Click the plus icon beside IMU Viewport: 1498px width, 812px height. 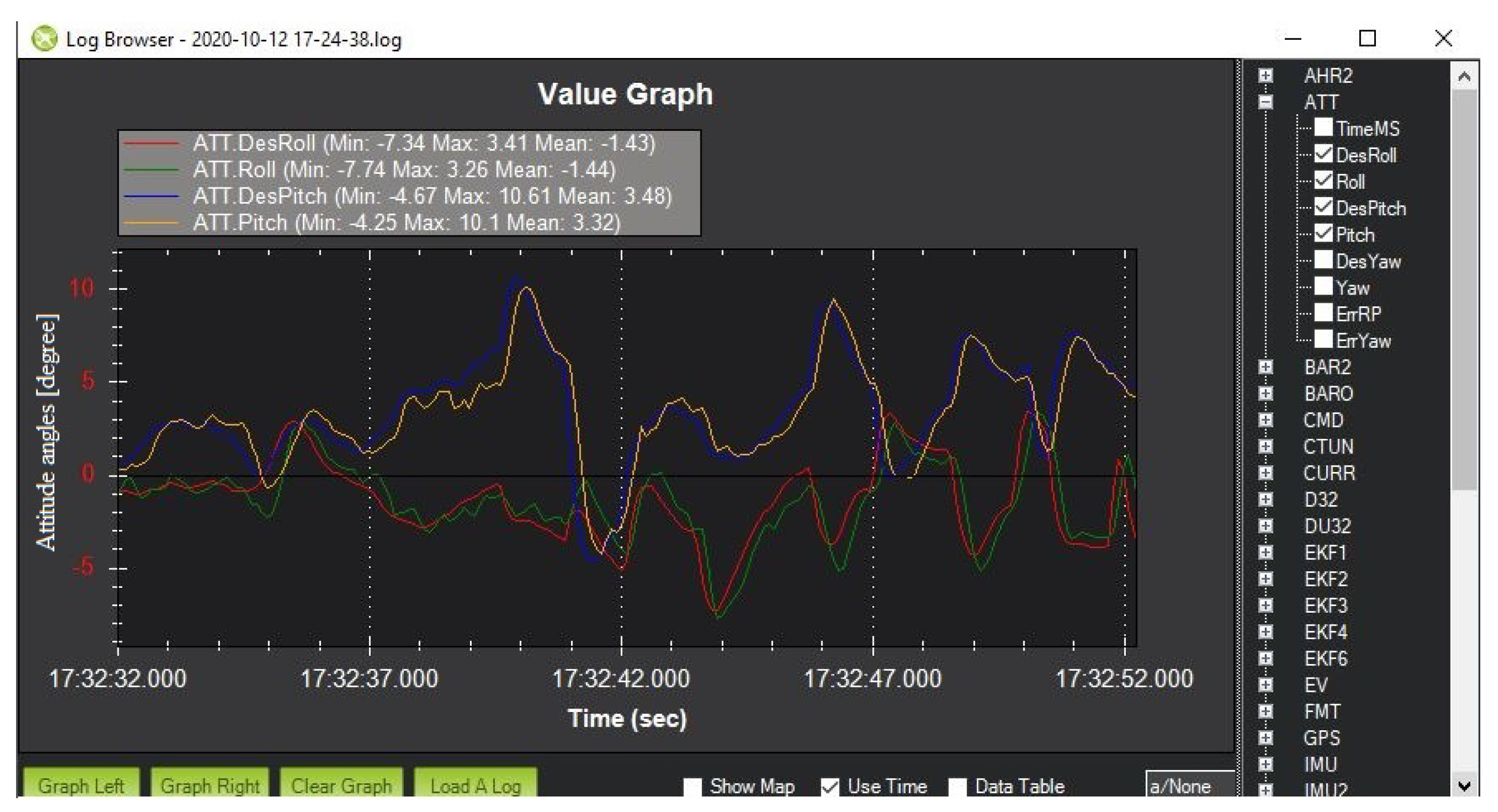(1266, 764)
